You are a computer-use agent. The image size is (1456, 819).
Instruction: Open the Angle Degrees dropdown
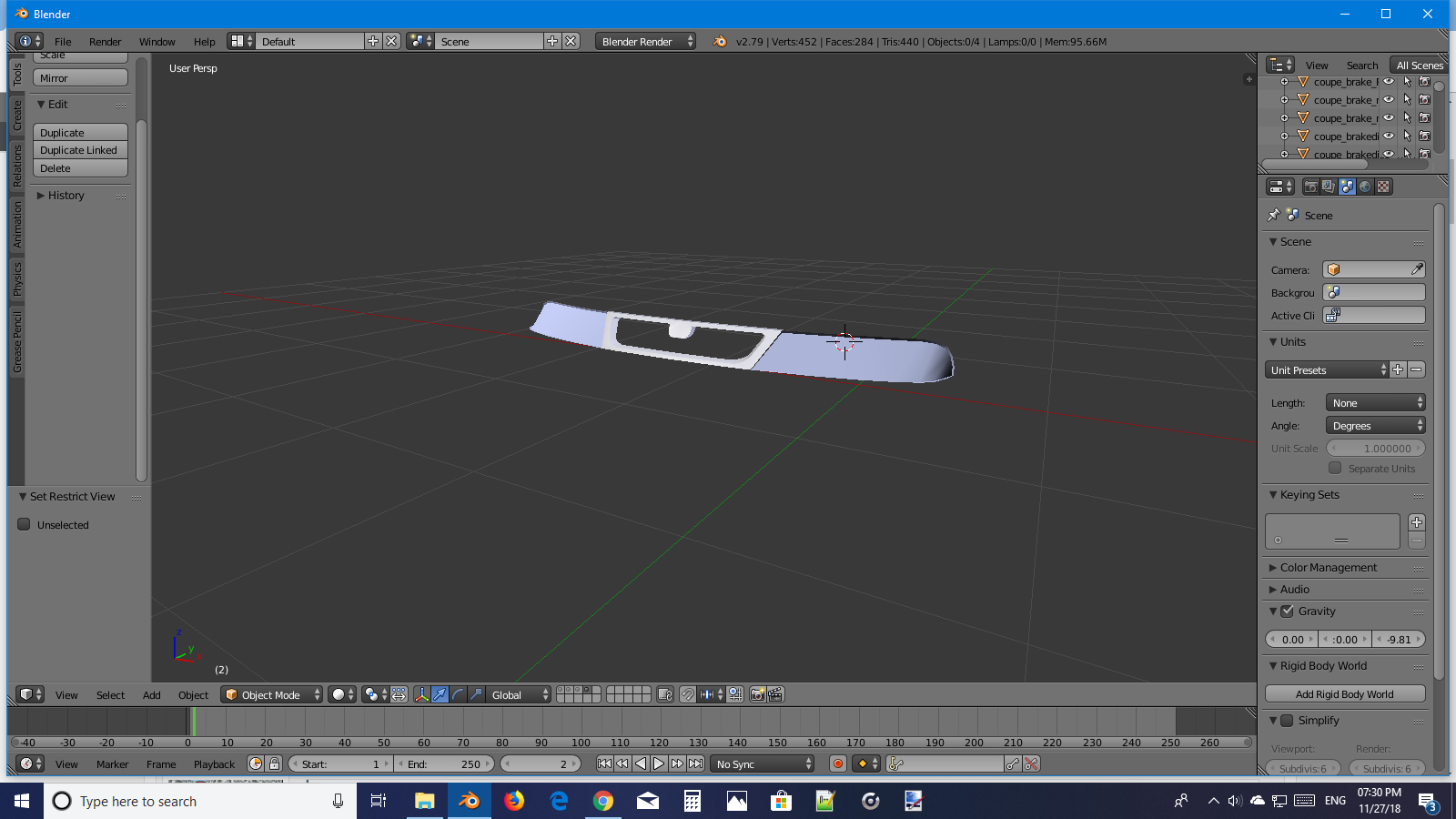pyautogui.click(x=1375, y=425)
